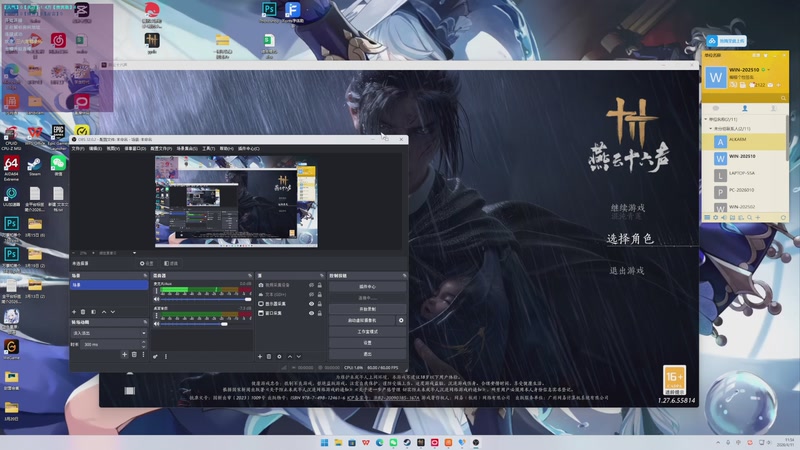Open advanced audio properties icon below the mixer

pyautogui.click(x=155, y=357)
